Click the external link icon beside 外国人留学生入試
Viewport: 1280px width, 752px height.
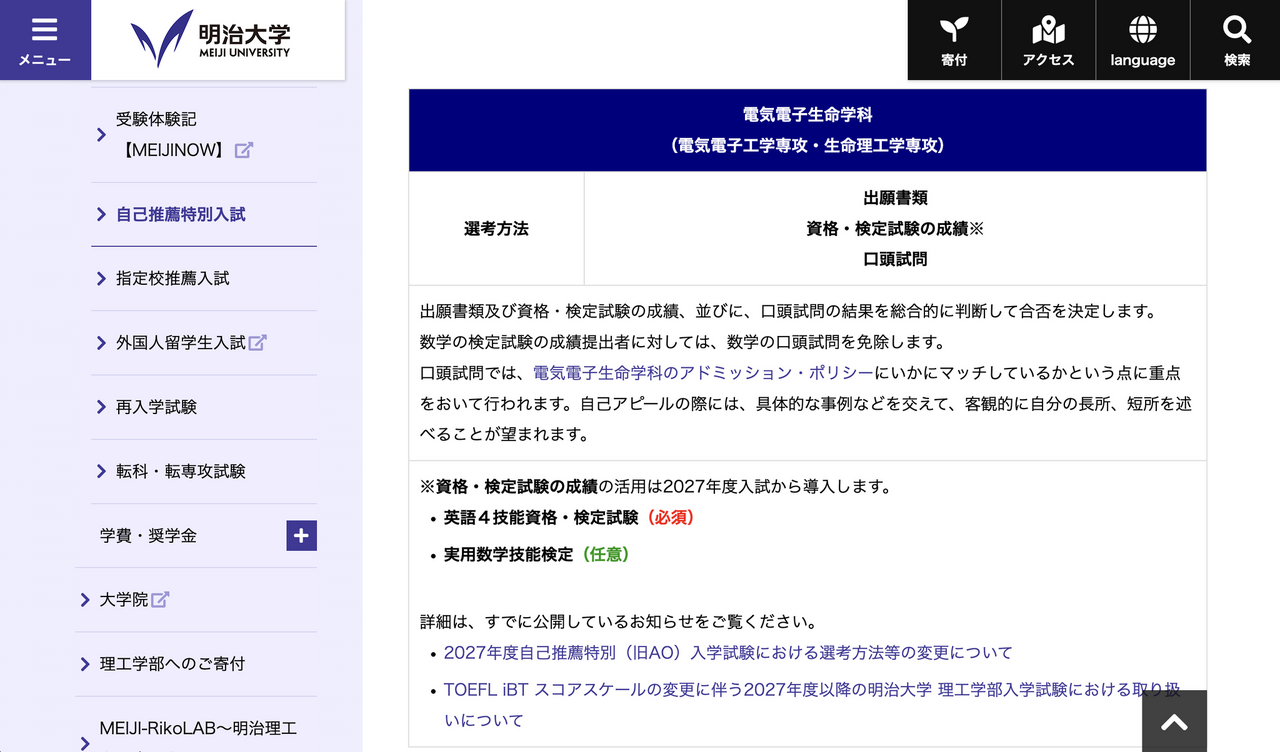(x=257, y=342)
